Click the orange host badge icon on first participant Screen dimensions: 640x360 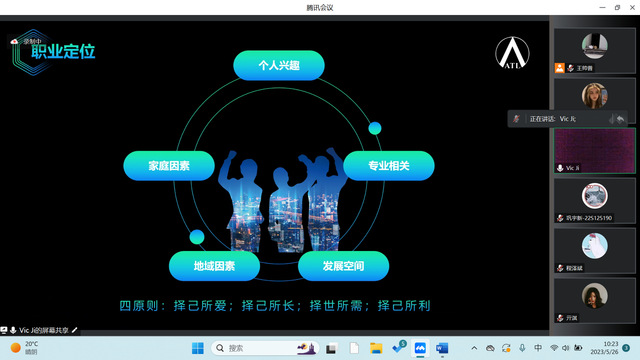pyautogui.click(x=560, y=68)
